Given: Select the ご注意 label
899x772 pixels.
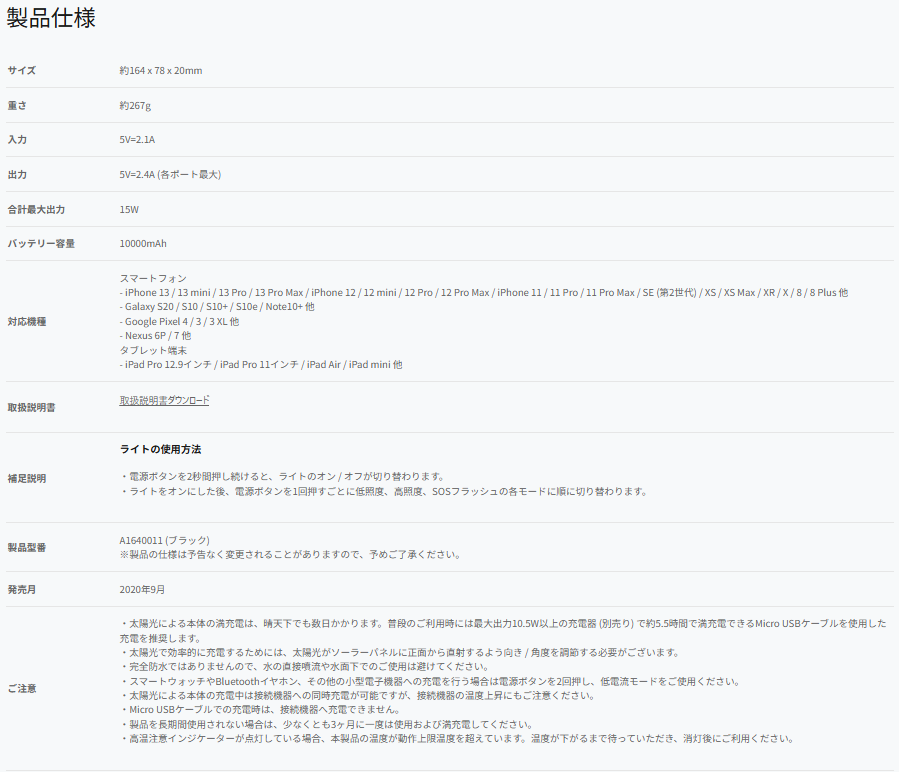Looking at the screenshot, I should coord(22,688).
